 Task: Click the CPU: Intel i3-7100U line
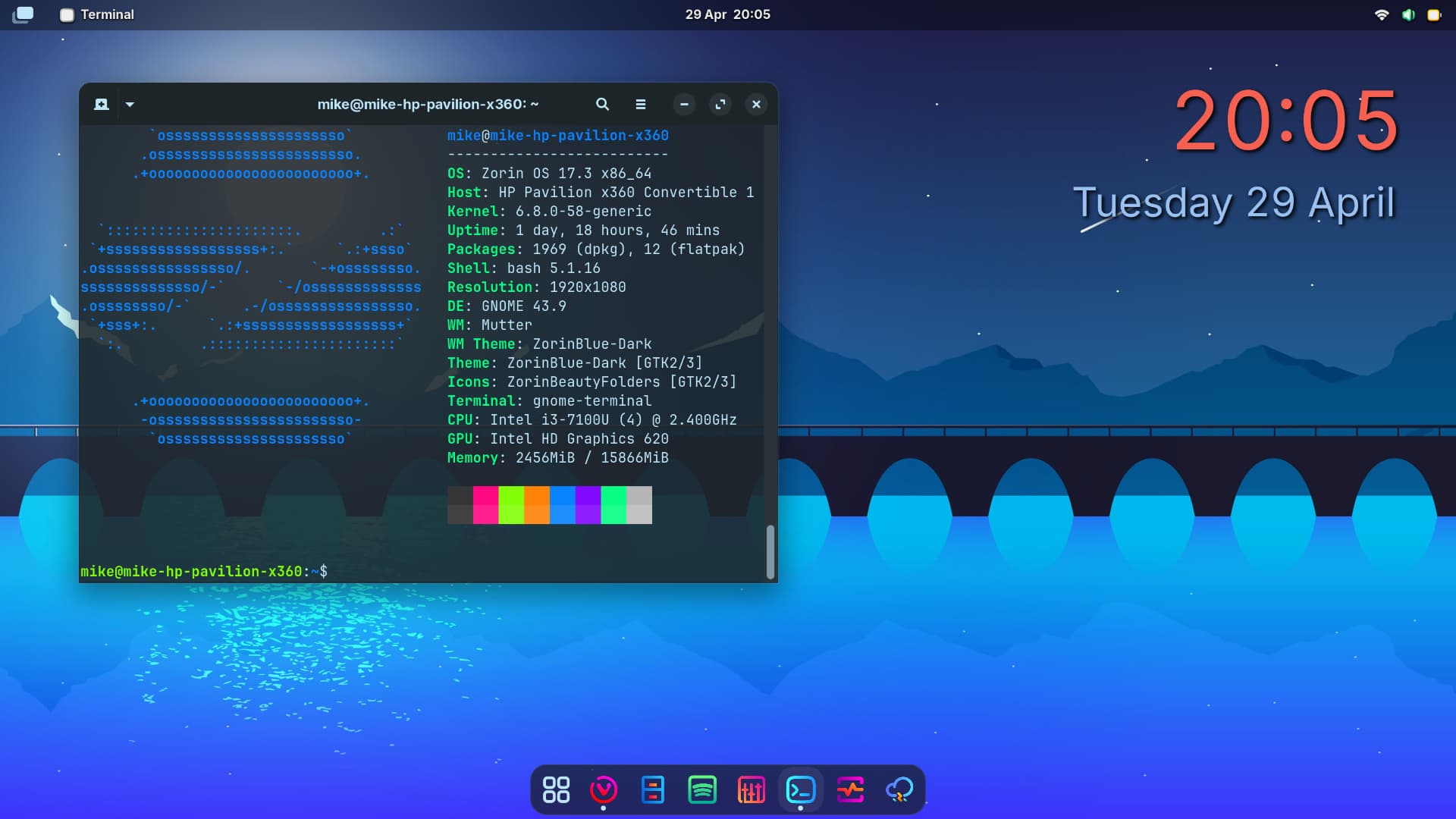pyautogui.click(x=591, y=420)
